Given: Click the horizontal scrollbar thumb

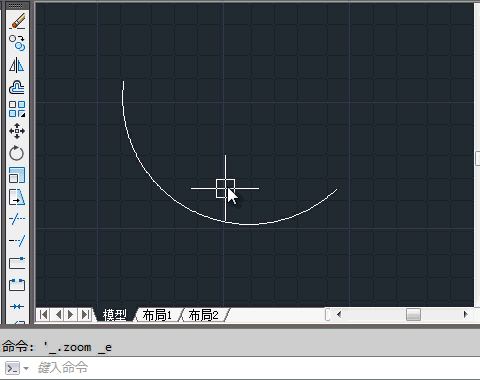Looking at the screenshot, I should (x=413, y=314).
